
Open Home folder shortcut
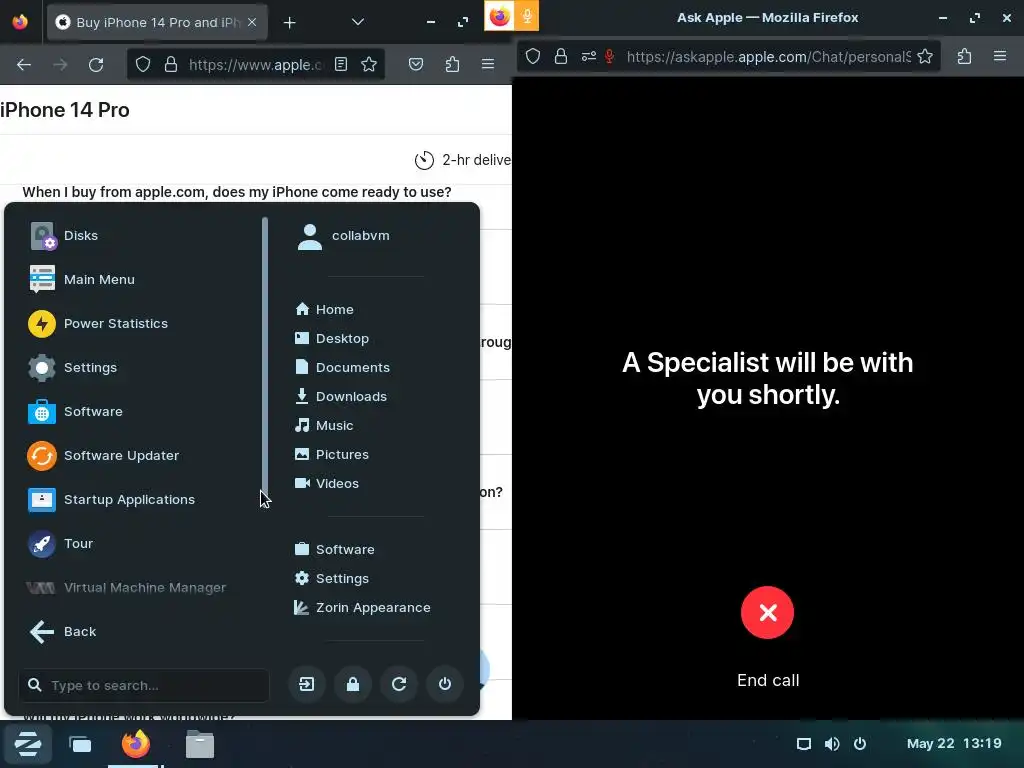click(x=325, y=310)
